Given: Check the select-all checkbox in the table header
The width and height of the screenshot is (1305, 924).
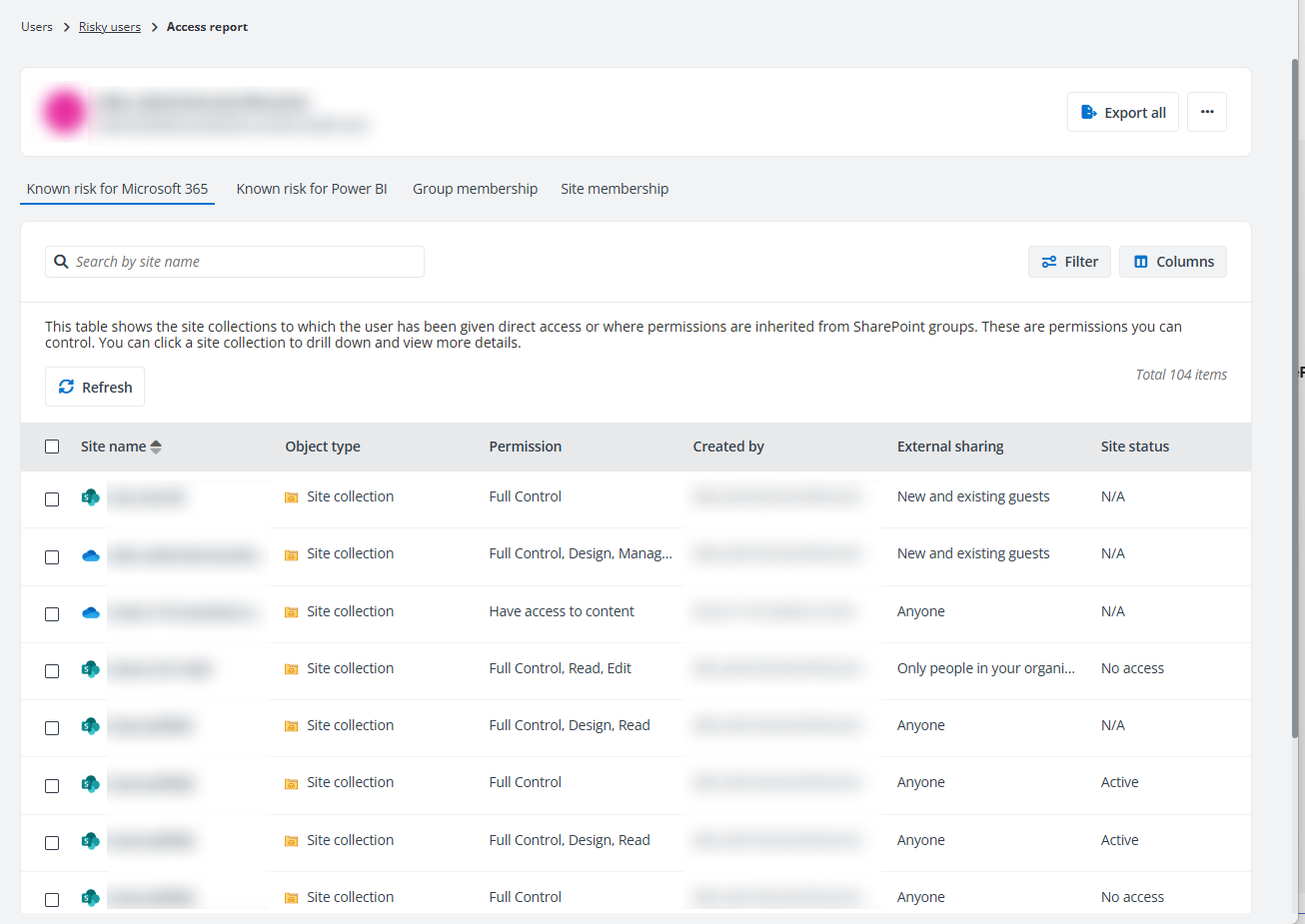Looking at the screenshot, I should click(52, 447).
